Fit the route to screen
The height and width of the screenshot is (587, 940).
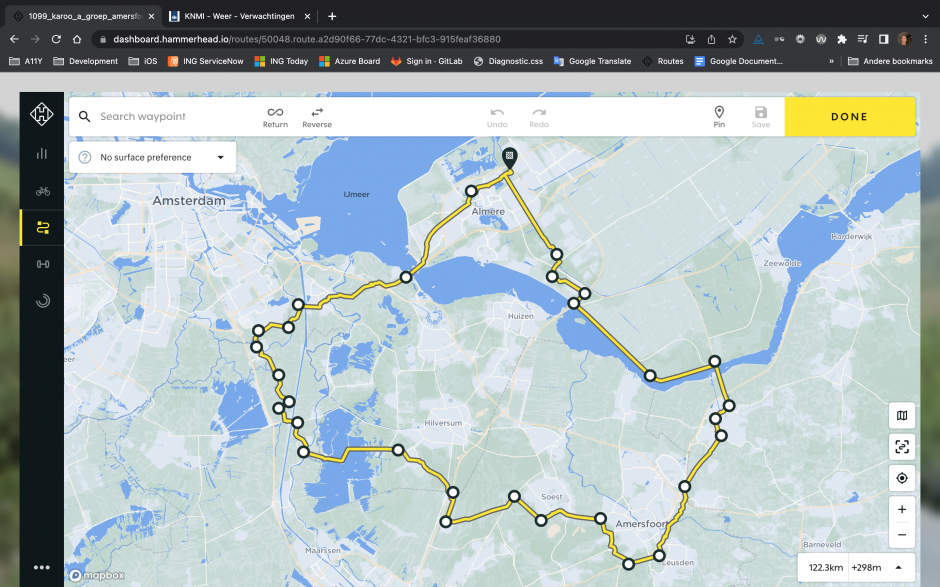coord(902,447)
